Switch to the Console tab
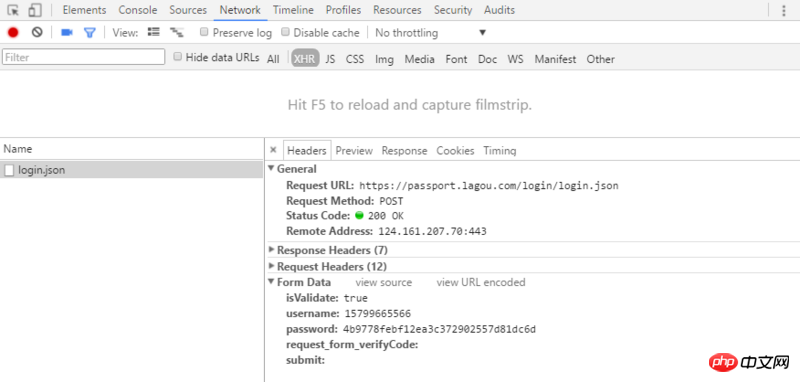800x382 pixels. [138, 10]
